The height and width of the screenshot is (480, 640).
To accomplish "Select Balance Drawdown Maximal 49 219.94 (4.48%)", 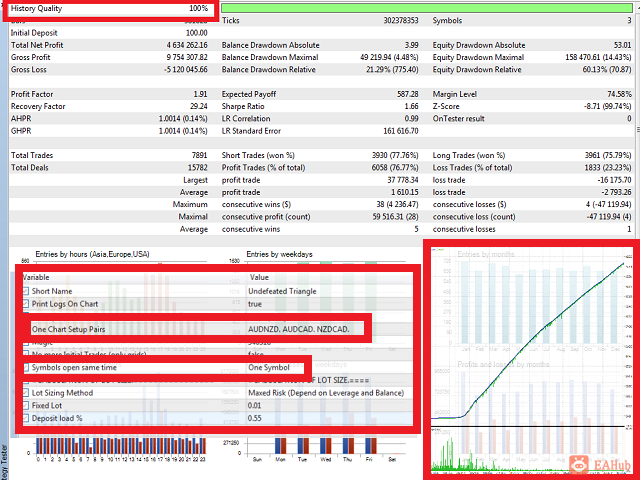I will [389, 57].
